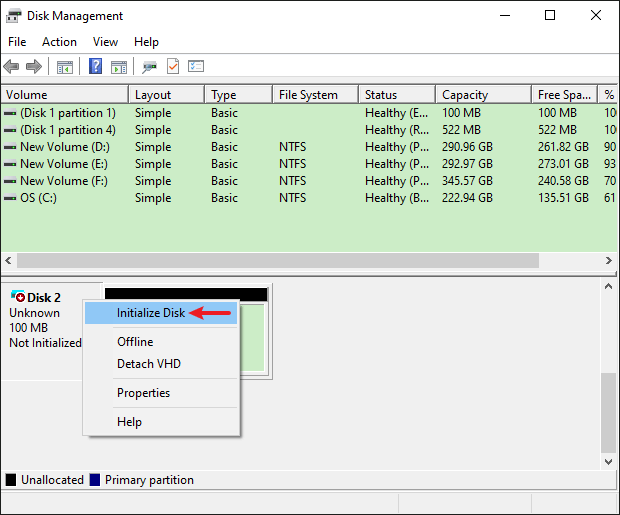Click the black unallocated bar of Disk 2
620x515 pixels.
186,295
